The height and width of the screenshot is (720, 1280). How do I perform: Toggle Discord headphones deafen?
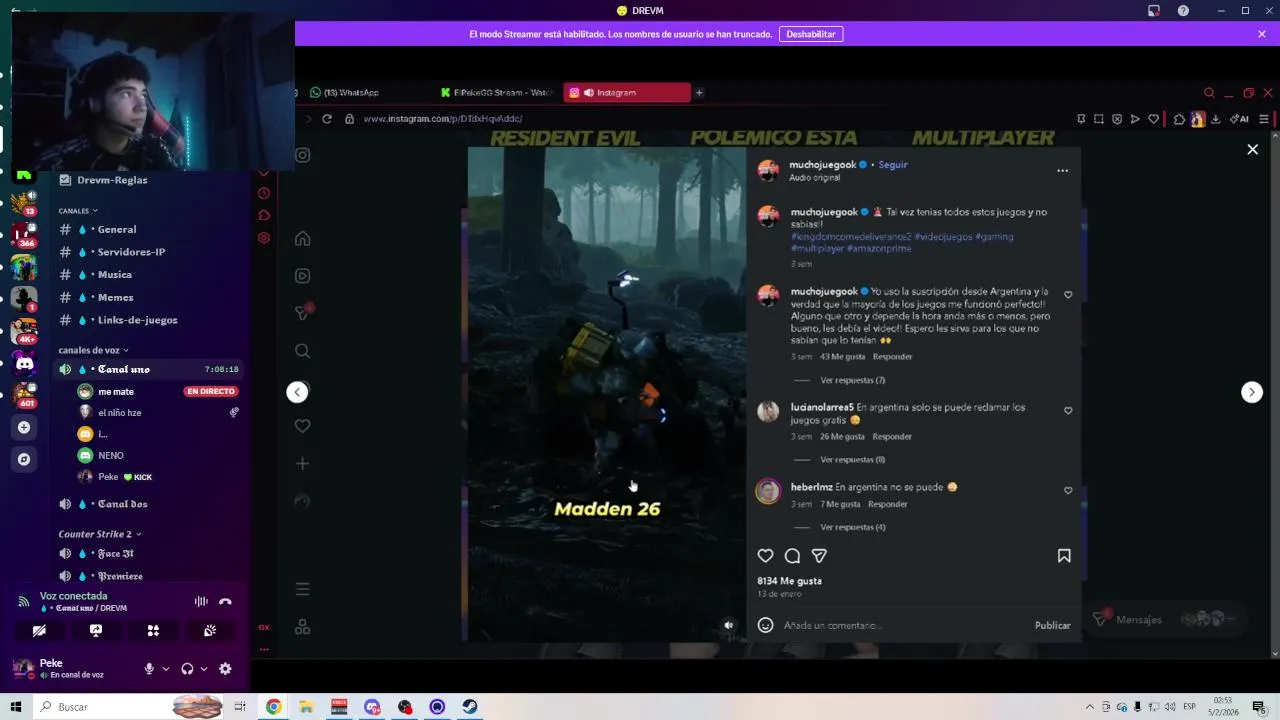pos(187,669)
